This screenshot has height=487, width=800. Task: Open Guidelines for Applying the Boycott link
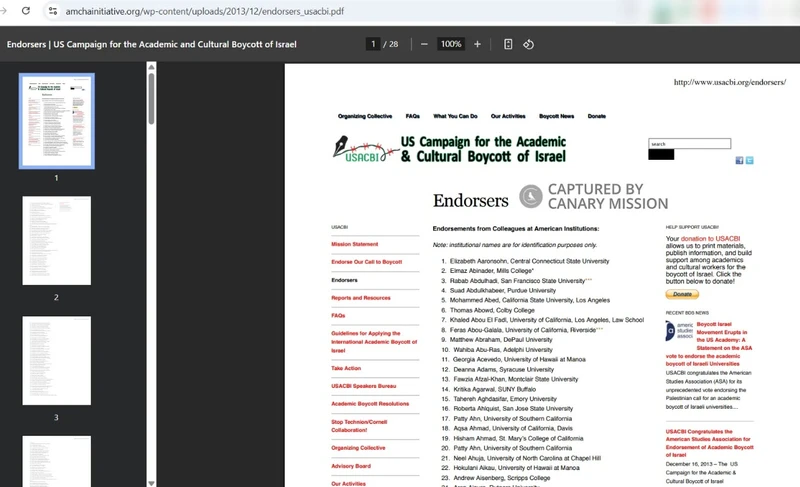(374, 342)
